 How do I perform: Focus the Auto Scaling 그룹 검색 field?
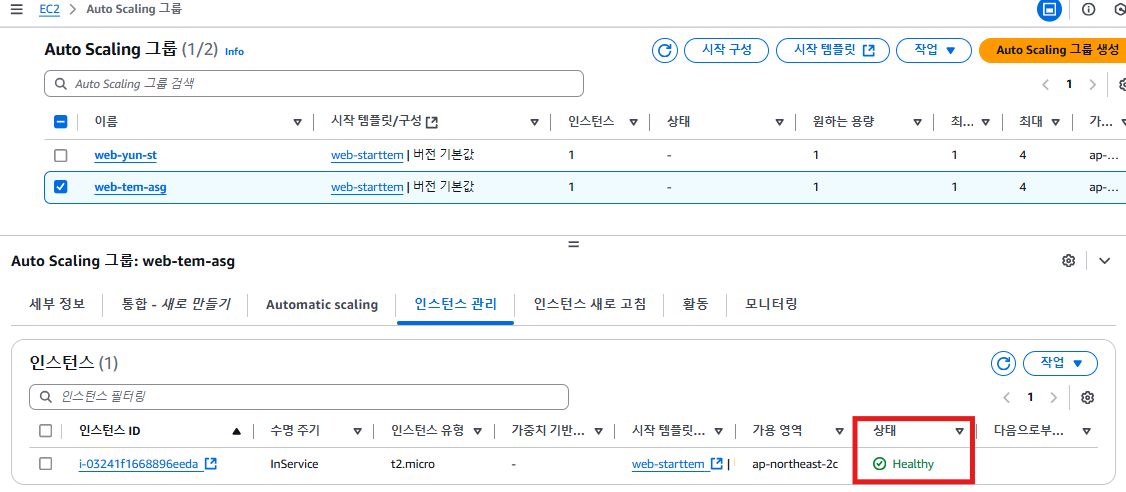(314, 84)
